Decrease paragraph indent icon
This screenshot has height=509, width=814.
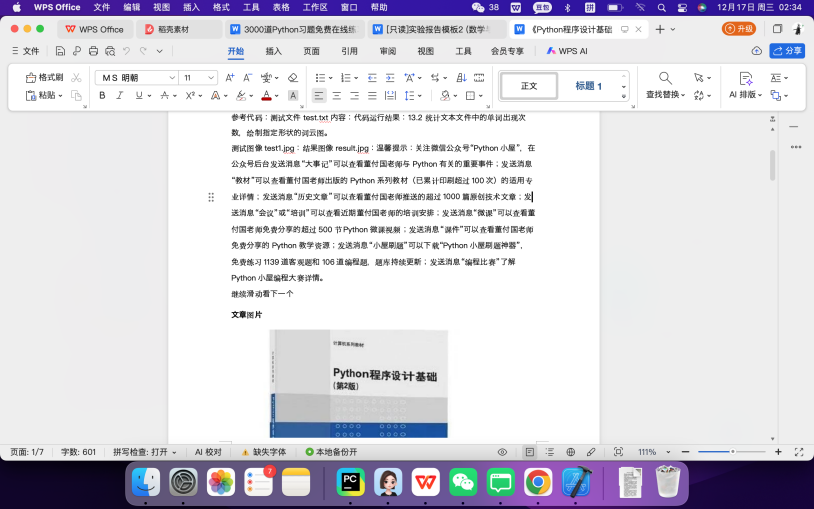372,77
